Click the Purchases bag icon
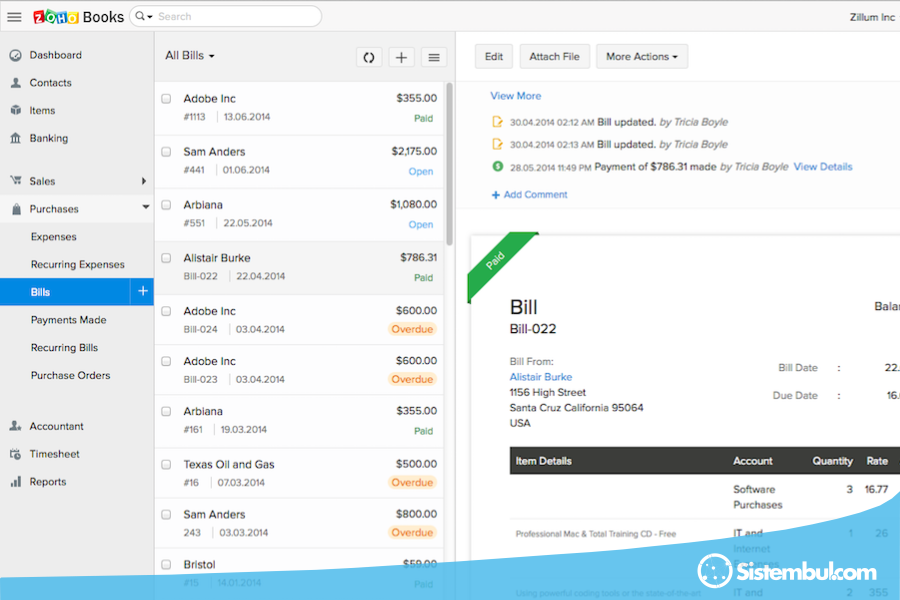Image resolution: width=900 pixels, height=600 pixels. tap(16, 209)
